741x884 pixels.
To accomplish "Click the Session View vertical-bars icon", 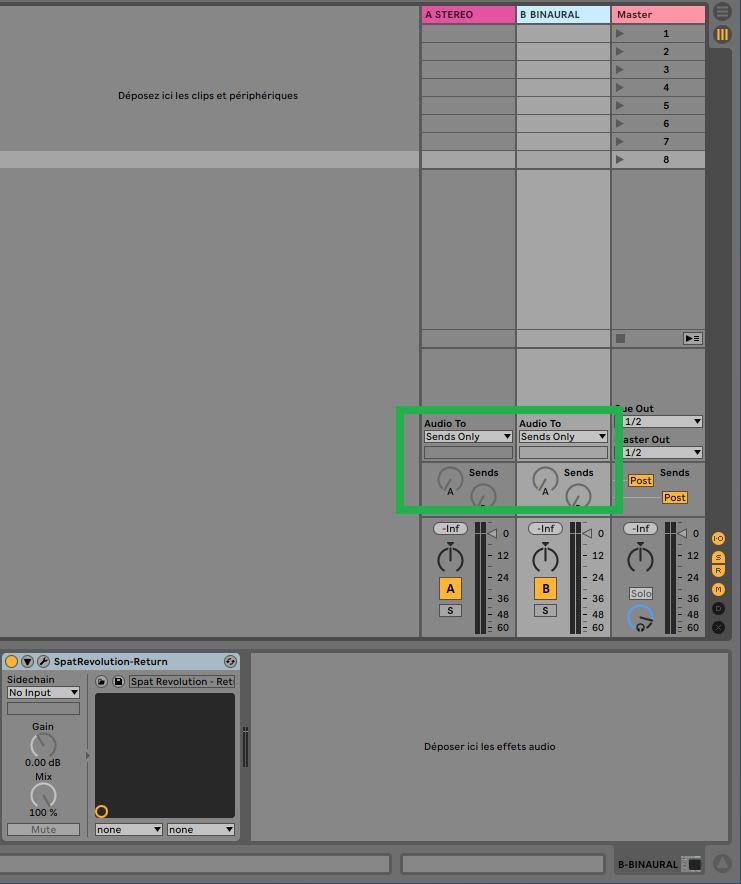I will (722, 35).
